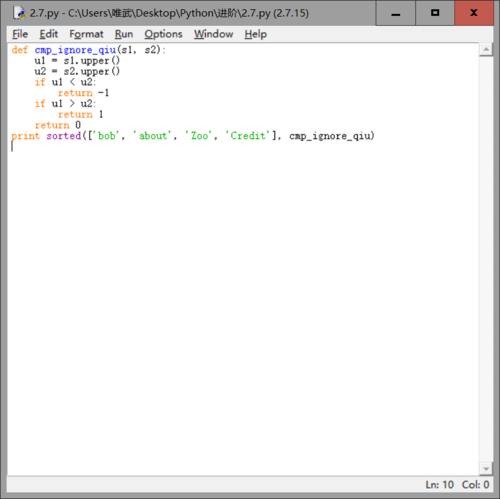Click the scrollbar down arrow

[x=486, y=469]
